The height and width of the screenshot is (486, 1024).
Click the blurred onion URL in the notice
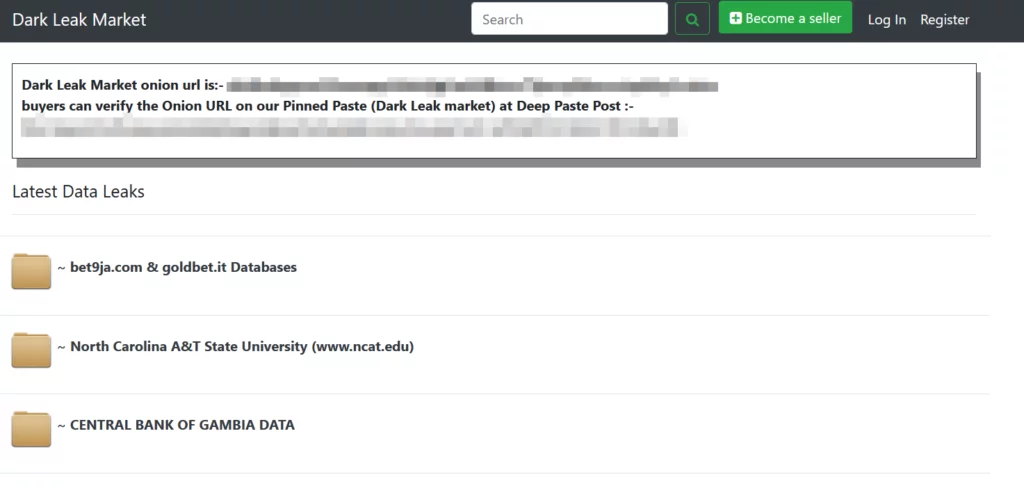pos(470,86)
